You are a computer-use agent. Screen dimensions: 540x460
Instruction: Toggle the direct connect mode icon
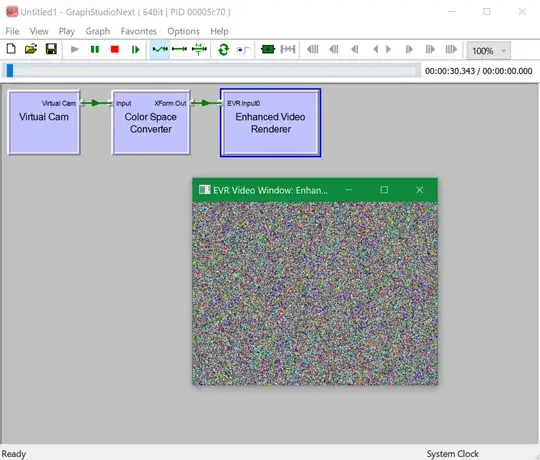click(179, 50)
